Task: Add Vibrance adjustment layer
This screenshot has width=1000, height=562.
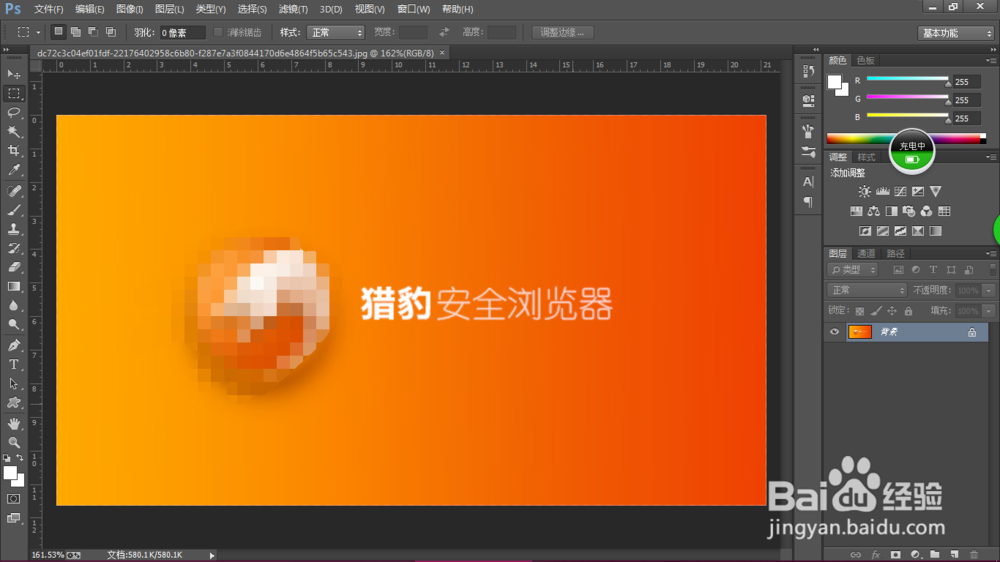Action: tap(936, 191)
